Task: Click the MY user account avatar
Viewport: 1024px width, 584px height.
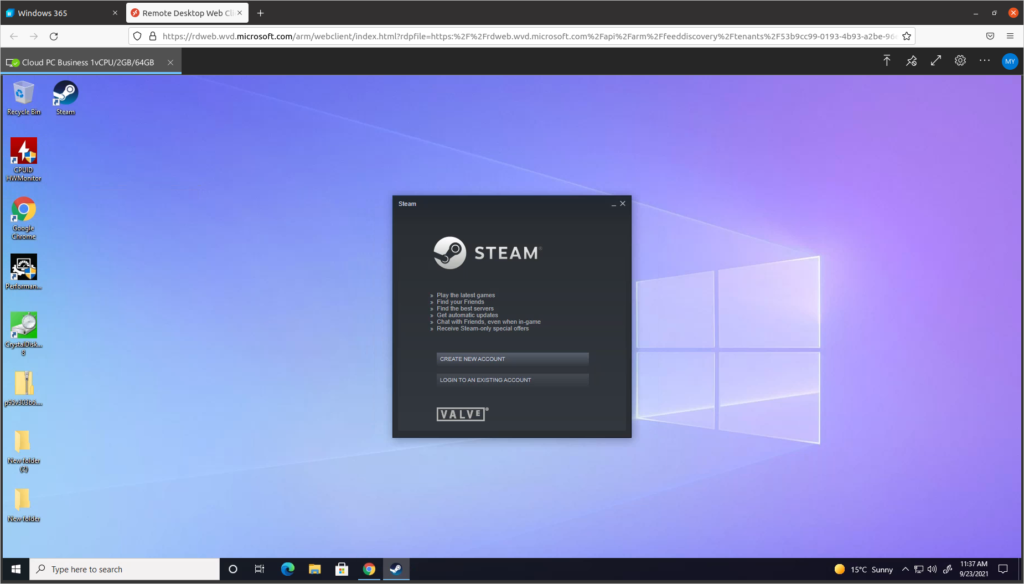Action: coord(1010,61)
